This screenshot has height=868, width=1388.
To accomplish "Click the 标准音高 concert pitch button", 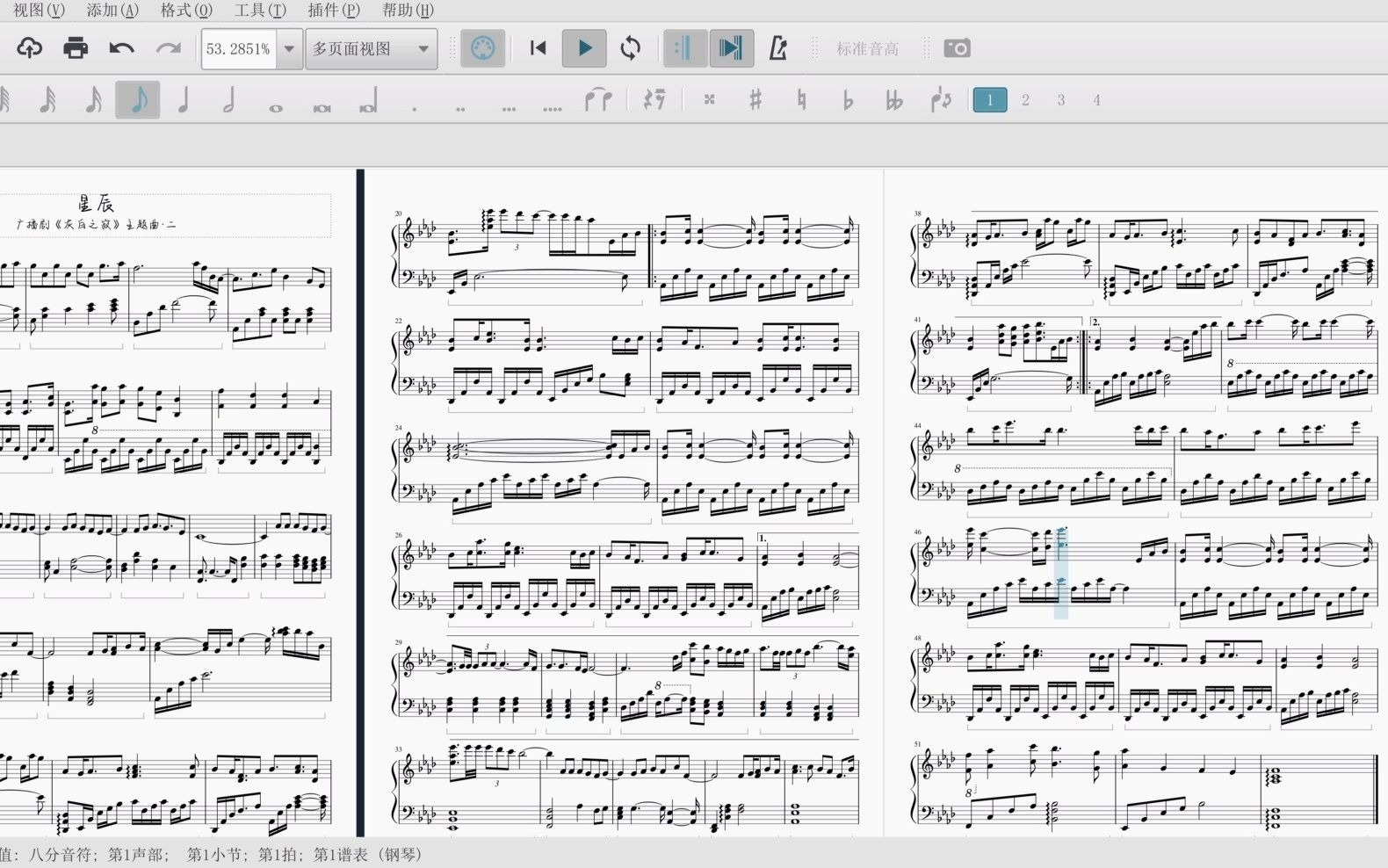I will (867, 49).
